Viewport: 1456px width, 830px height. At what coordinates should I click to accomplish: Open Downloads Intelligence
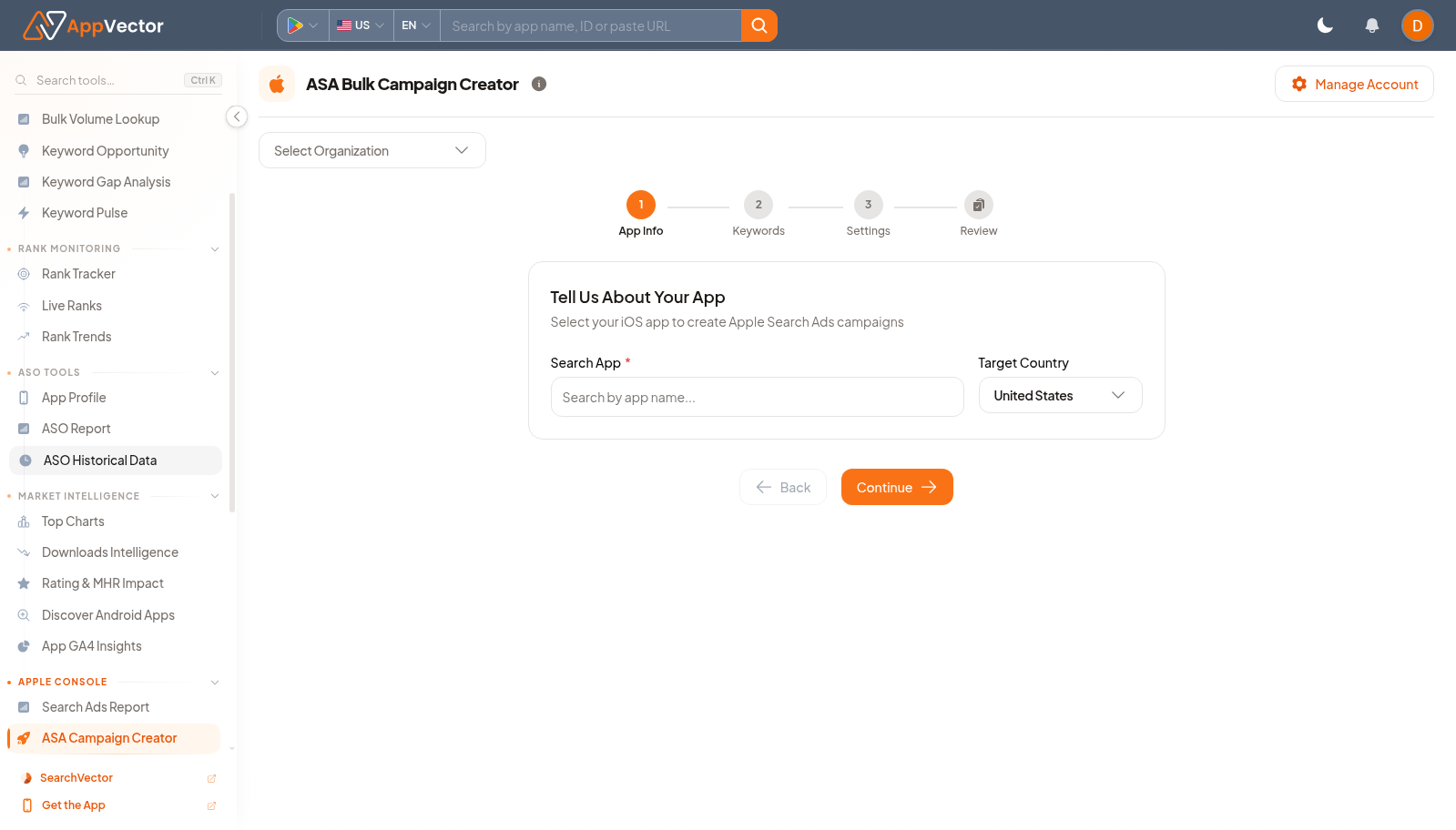tap(110, 552)
